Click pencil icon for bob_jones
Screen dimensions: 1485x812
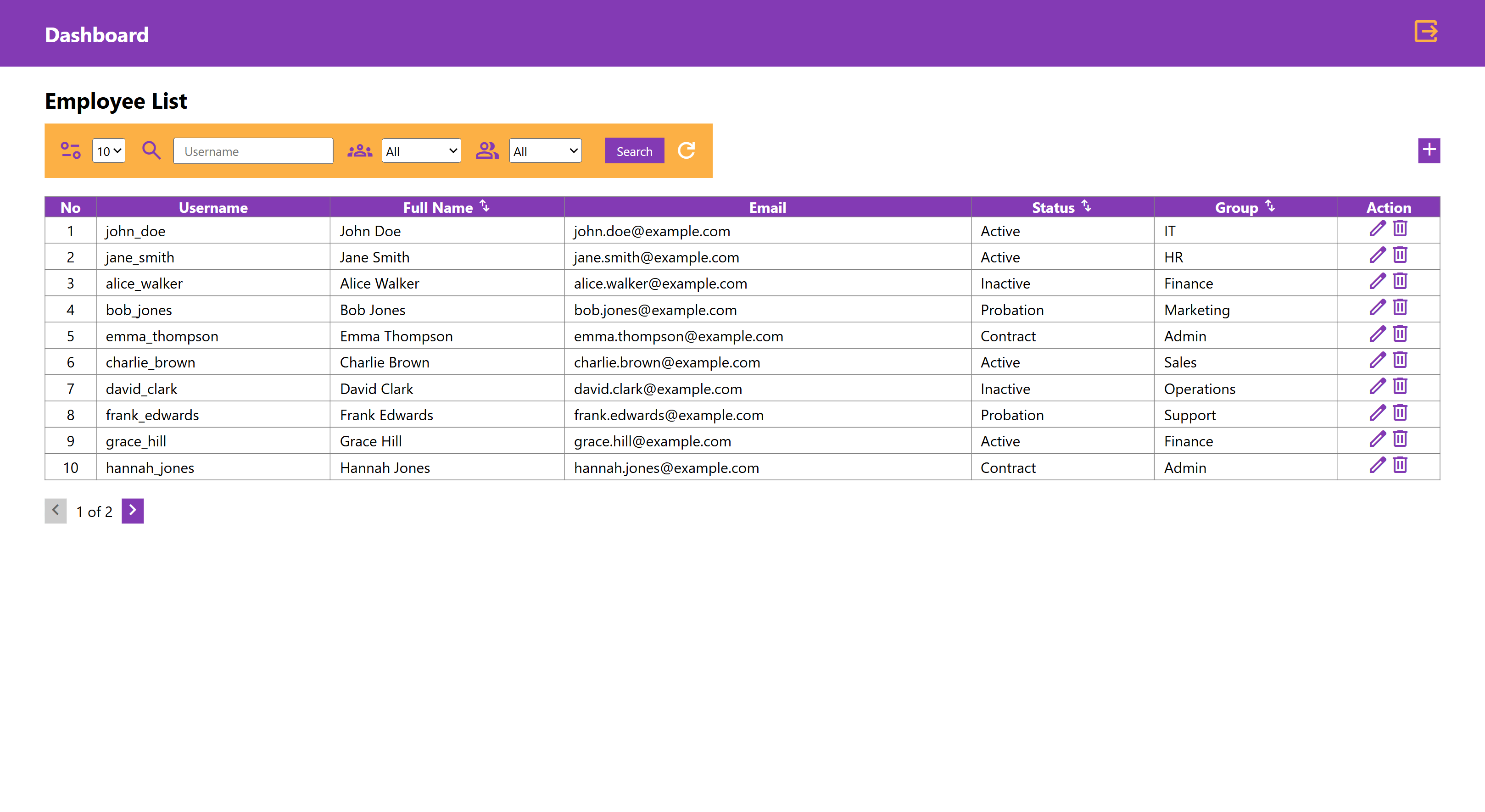pos(1377,308)
